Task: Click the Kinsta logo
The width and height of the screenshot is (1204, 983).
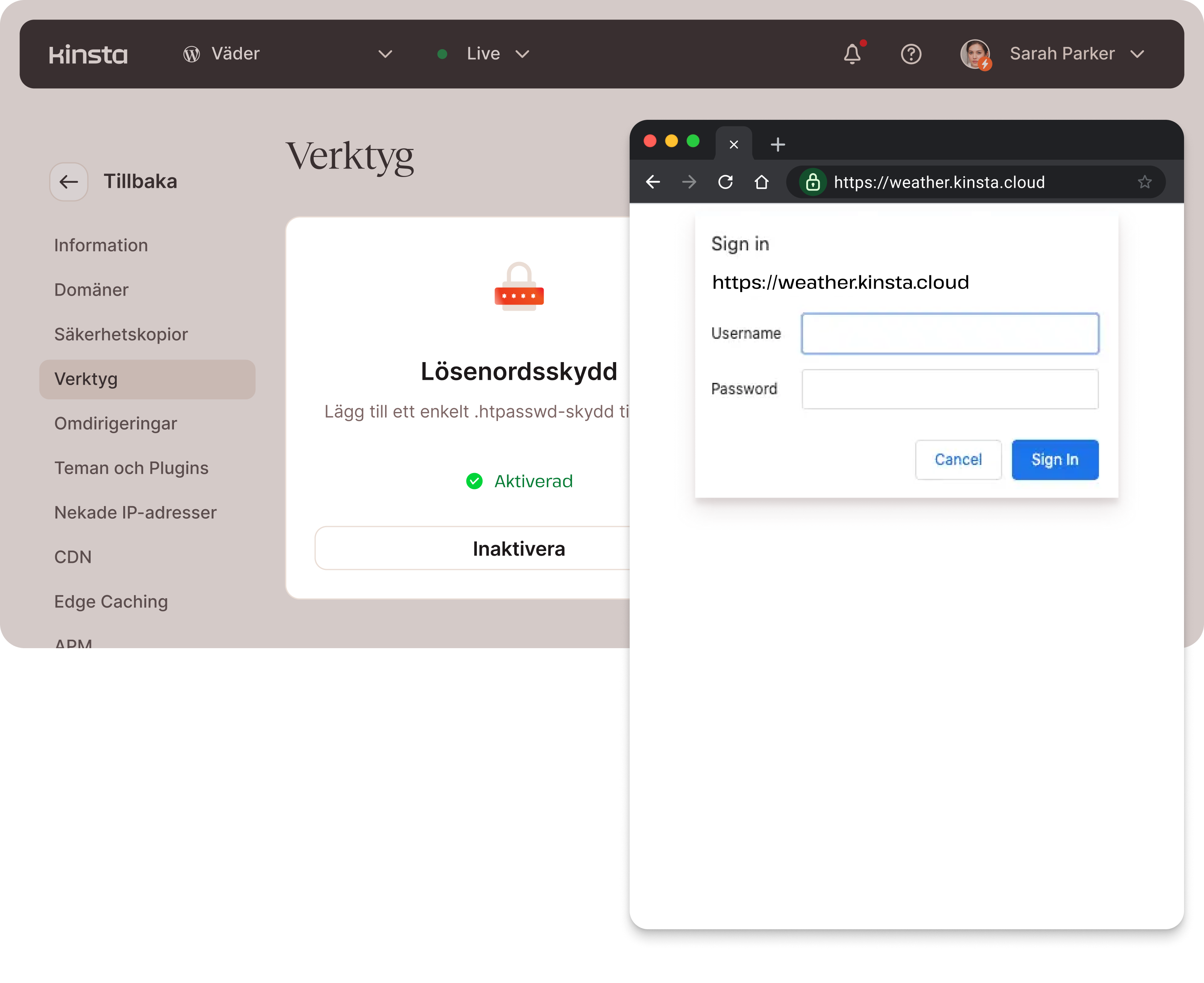Action: (x=88, y=55)
